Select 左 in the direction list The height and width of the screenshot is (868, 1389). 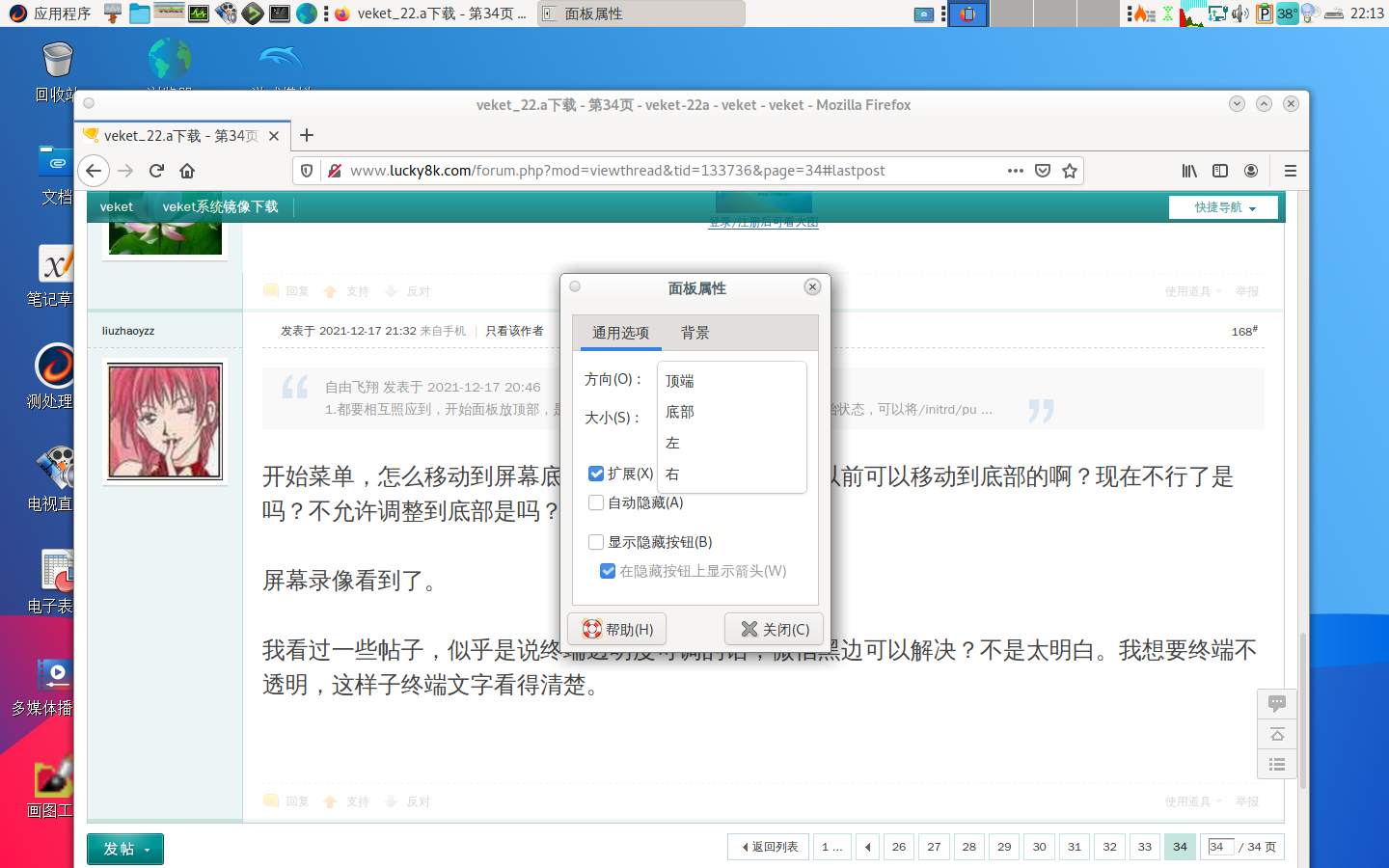point(731,443)
